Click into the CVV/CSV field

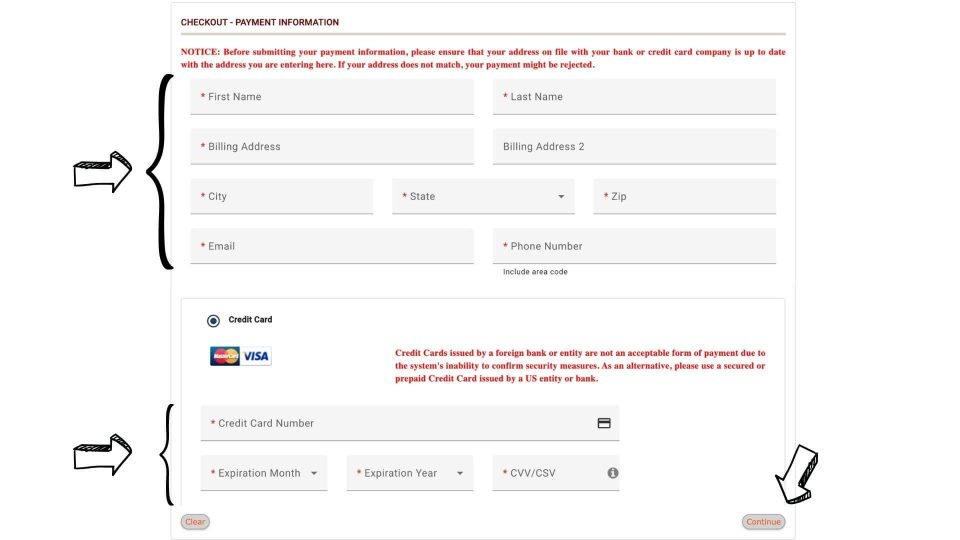pos(556,473)
